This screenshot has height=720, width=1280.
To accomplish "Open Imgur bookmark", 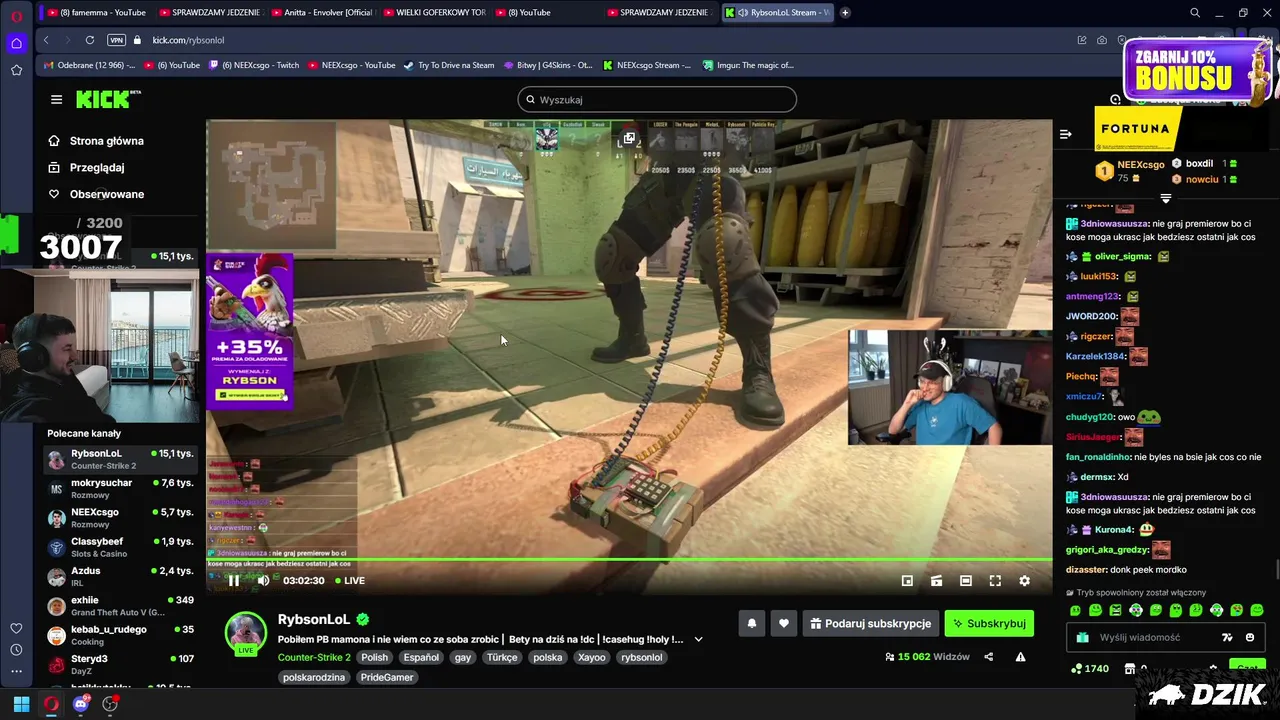I will 748,65.
